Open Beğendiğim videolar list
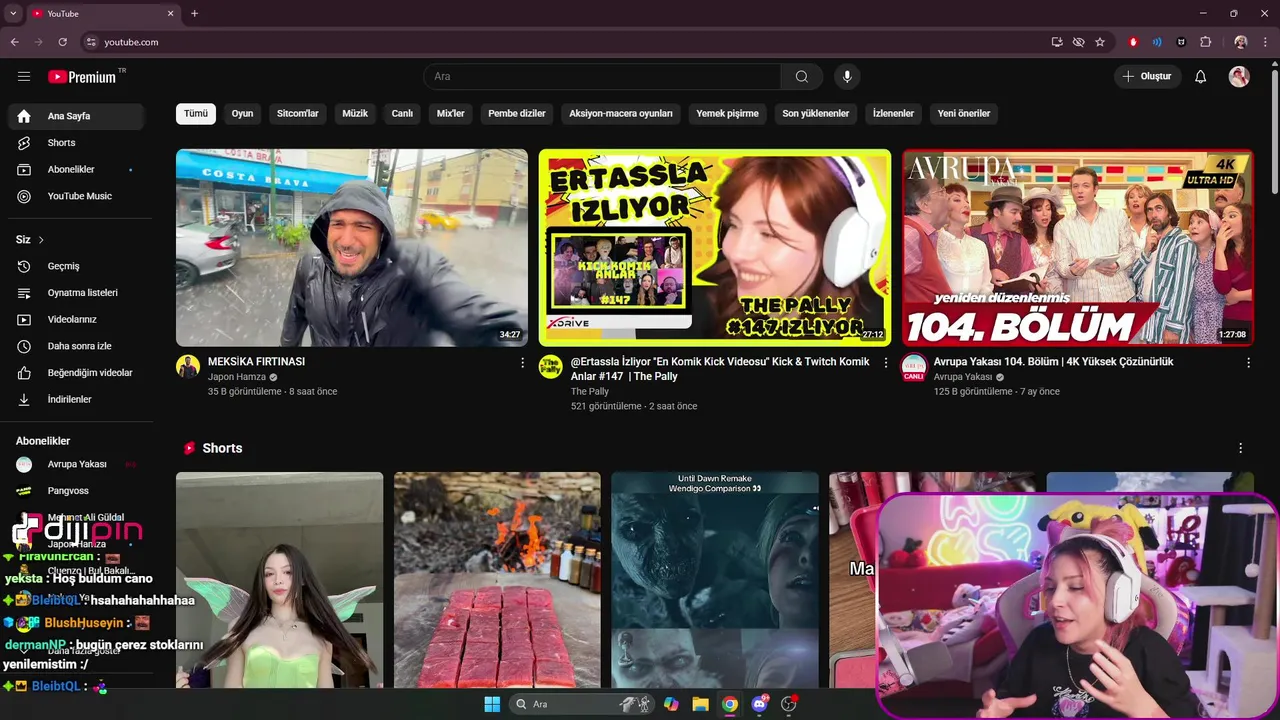 76,373
